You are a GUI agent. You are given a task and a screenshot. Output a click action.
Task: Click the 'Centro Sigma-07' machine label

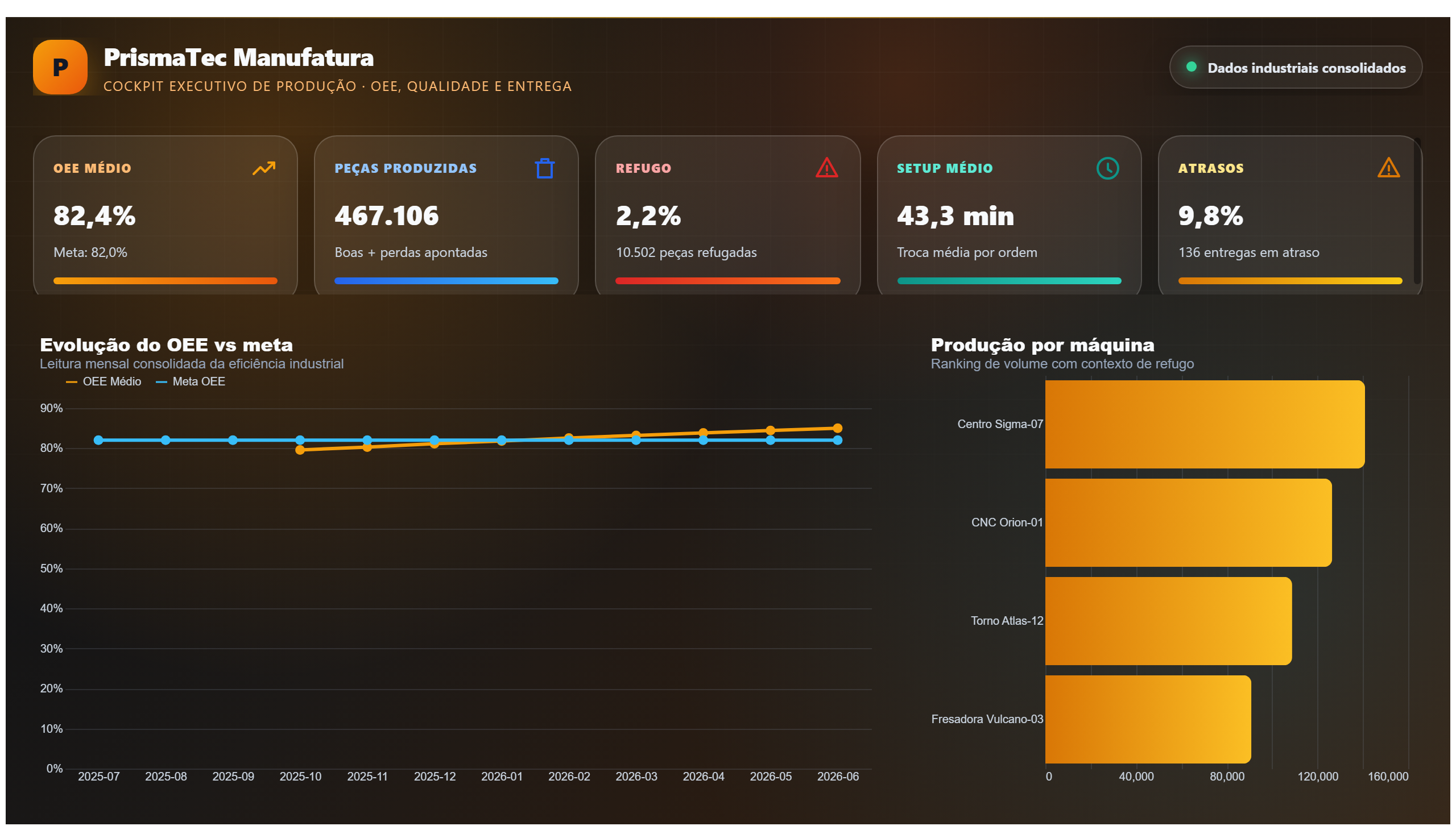[x=1000, y=424]
